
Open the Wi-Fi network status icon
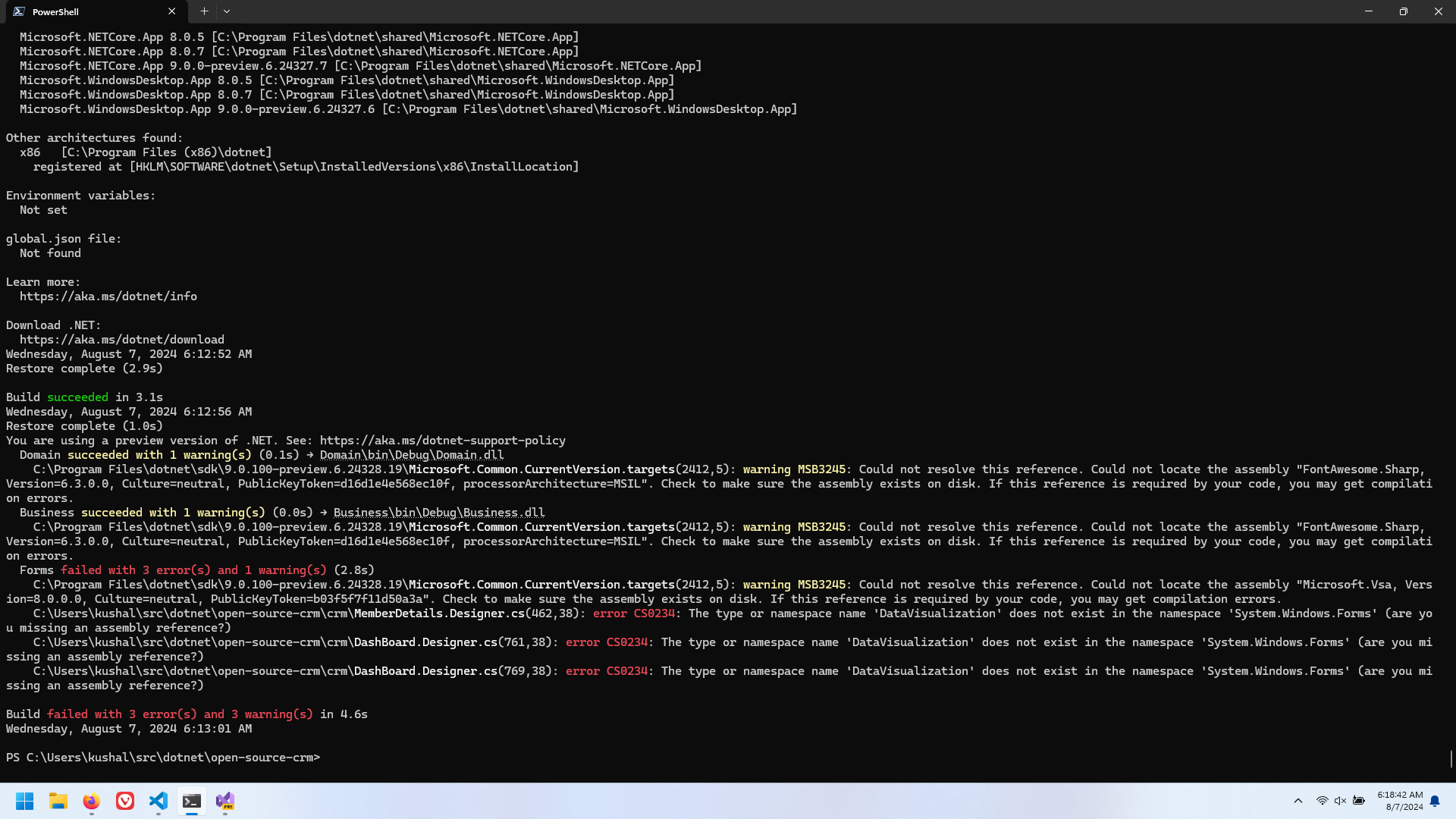coord(1322,801)
